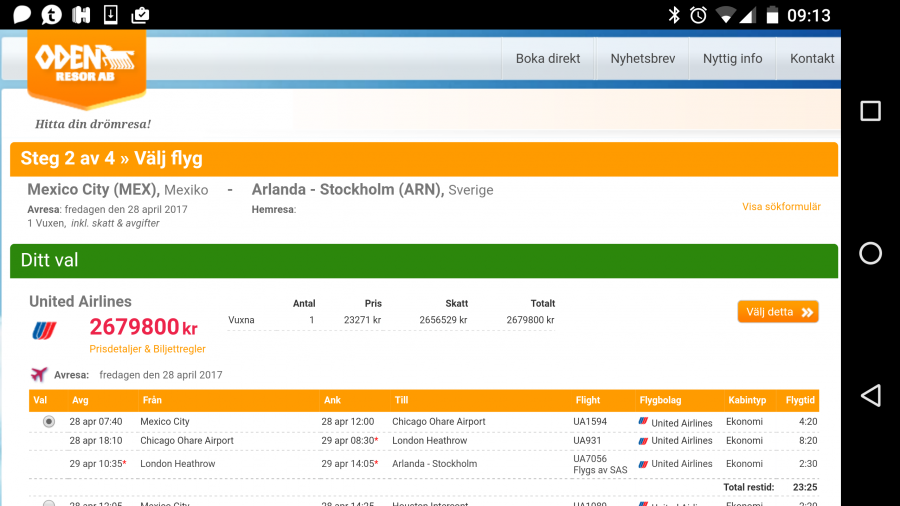Image resolution: width=900 pixels, height=506 pixels.
Task: Select the radio button for the 07:40 departure
Action: (x=48, y=422)
